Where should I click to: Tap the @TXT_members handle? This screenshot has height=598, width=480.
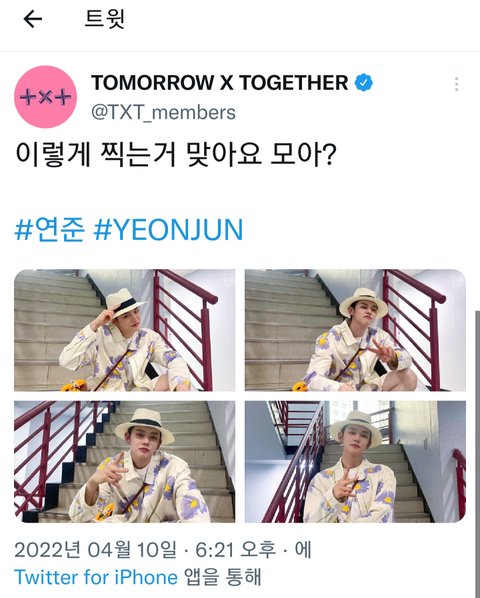pyautogui.click(x=164, y=113)
